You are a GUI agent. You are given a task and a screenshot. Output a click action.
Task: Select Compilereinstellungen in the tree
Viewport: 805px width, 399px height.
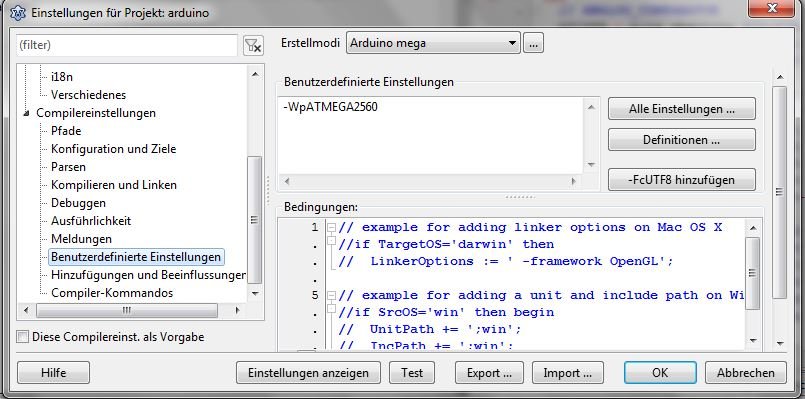(95, 113)
